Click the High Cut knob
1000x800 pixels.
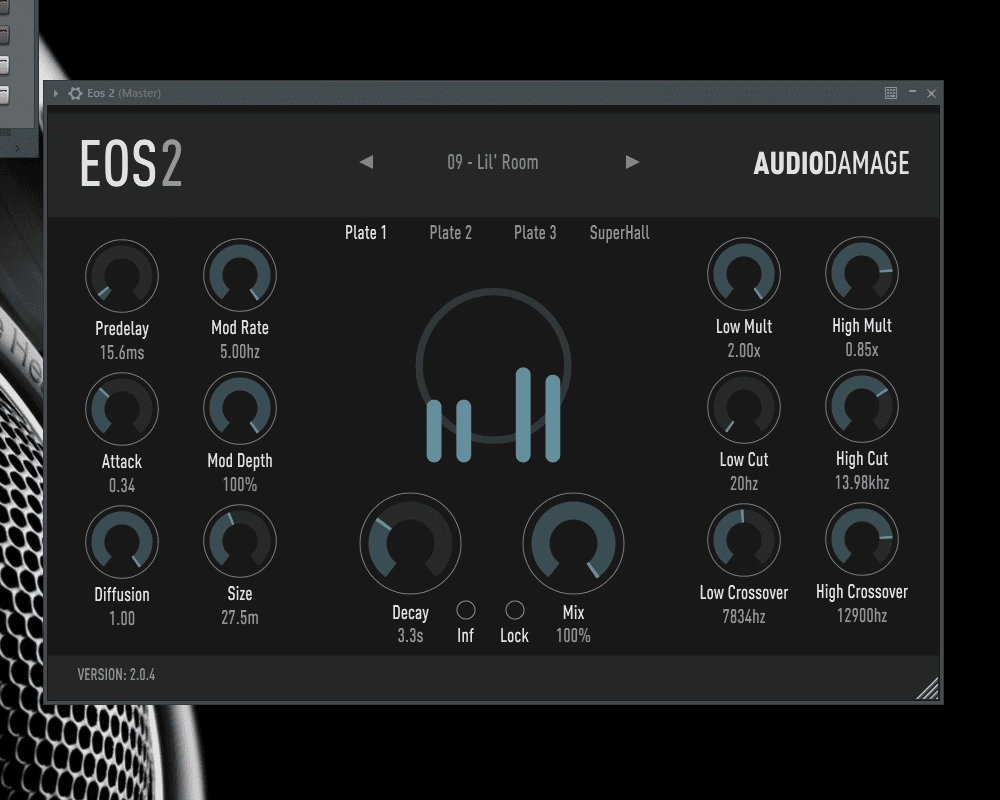pos(862,406)
